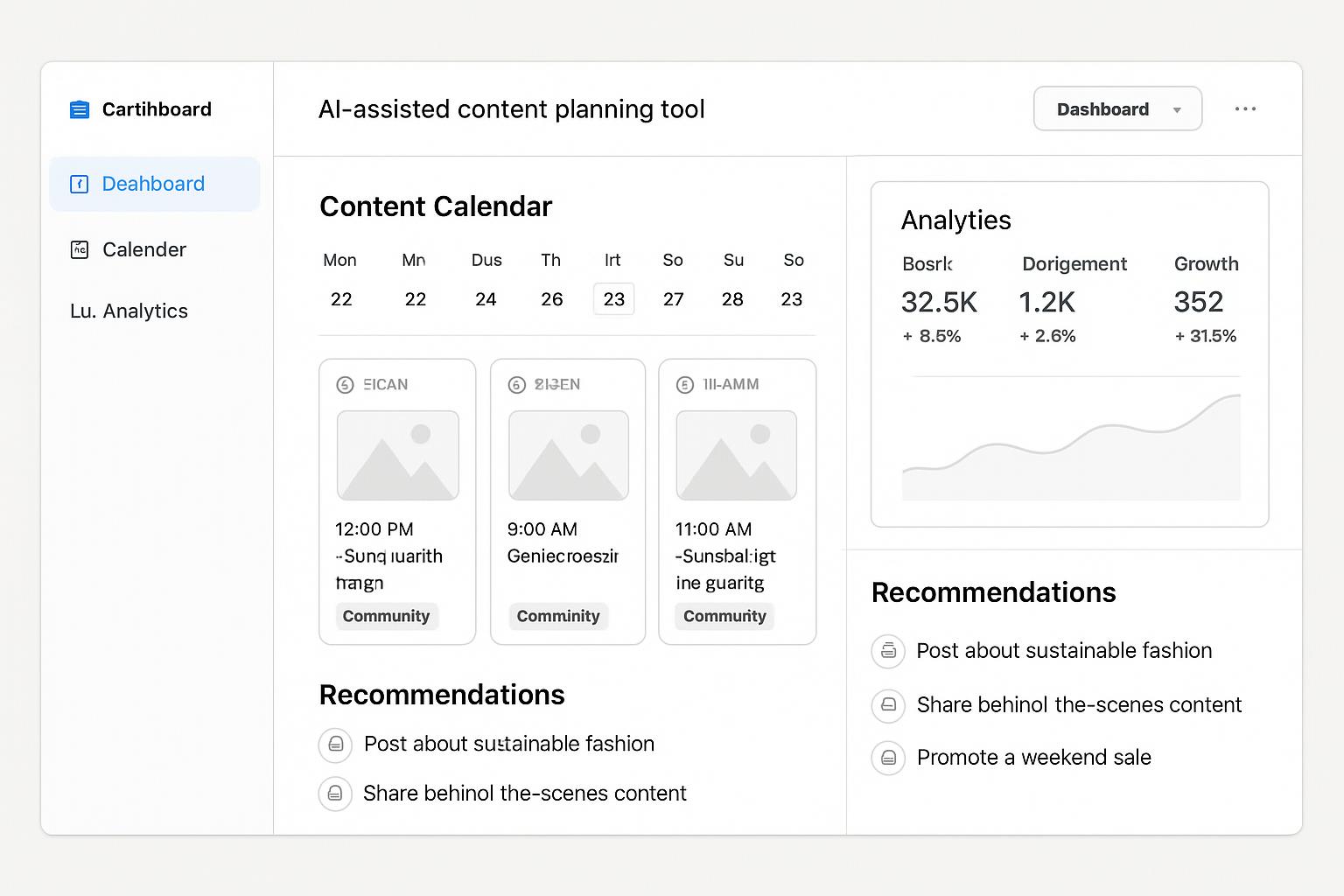Click icon beside left Share behinol the-scenes

point(335,794)
